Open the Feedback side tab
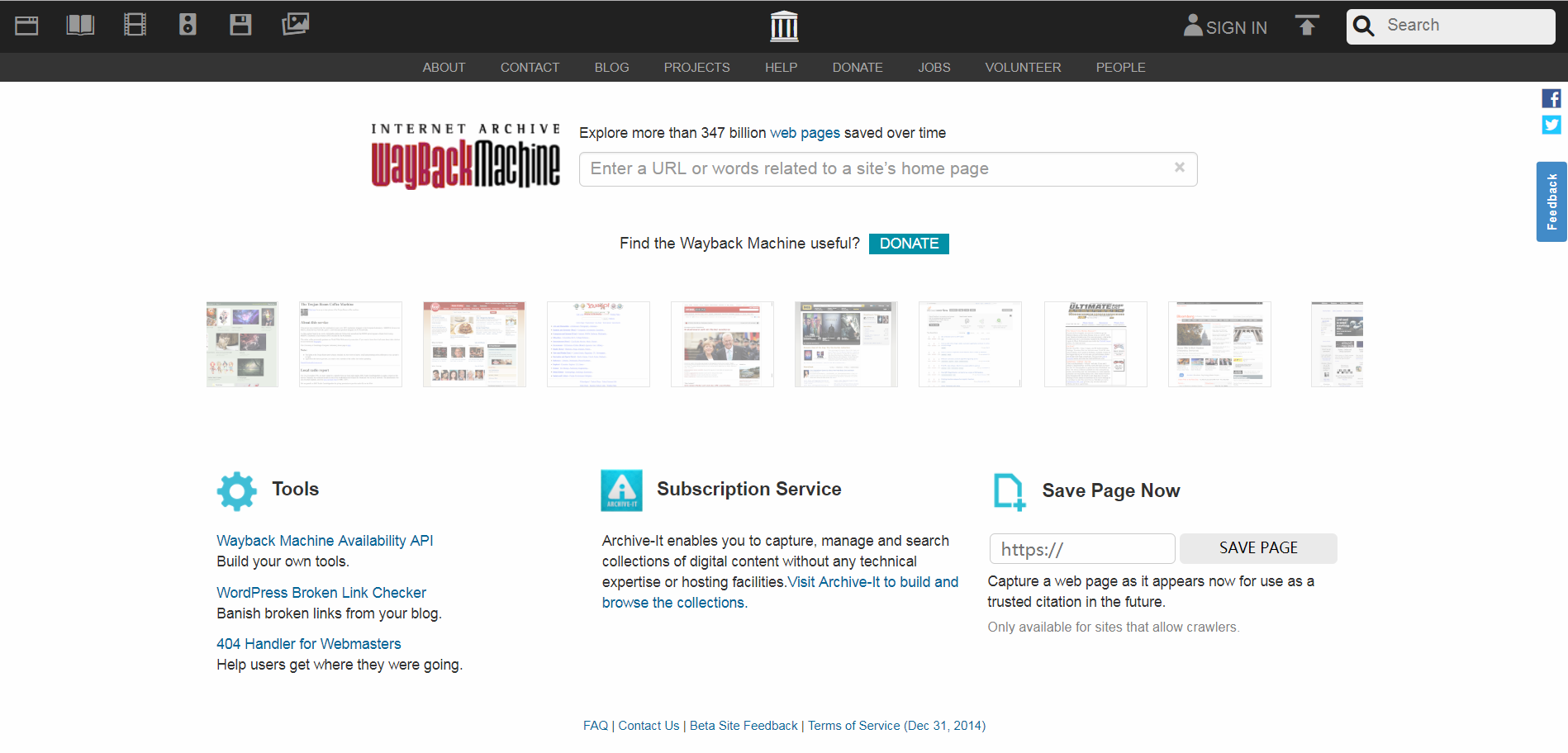This screenshot has height=753, width=1568. point(1551,201)
